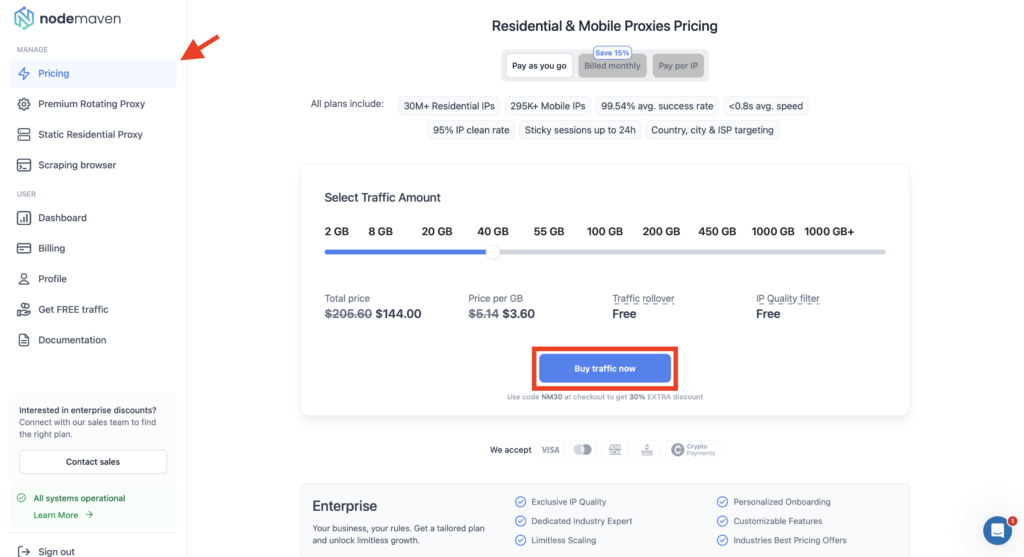1024x557 pixels.
Task: Click the nodemaven logo icon
Action: (x=24, y=18)
